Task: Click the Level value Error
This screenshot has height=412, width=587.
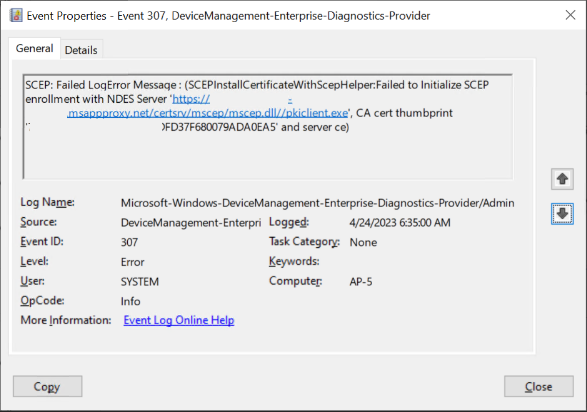Action: pyautogui.click(x=133, y=262)
